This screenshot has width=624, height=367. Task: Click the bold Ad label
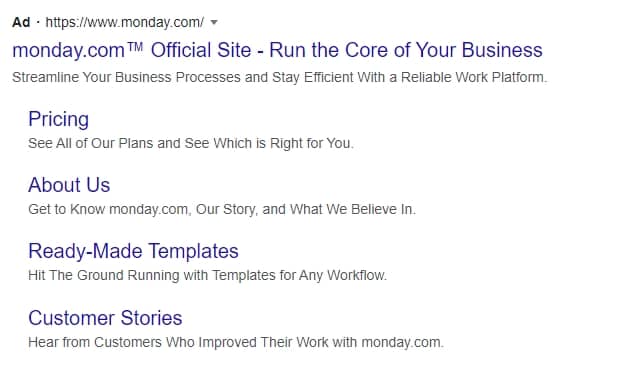point(21,22)
